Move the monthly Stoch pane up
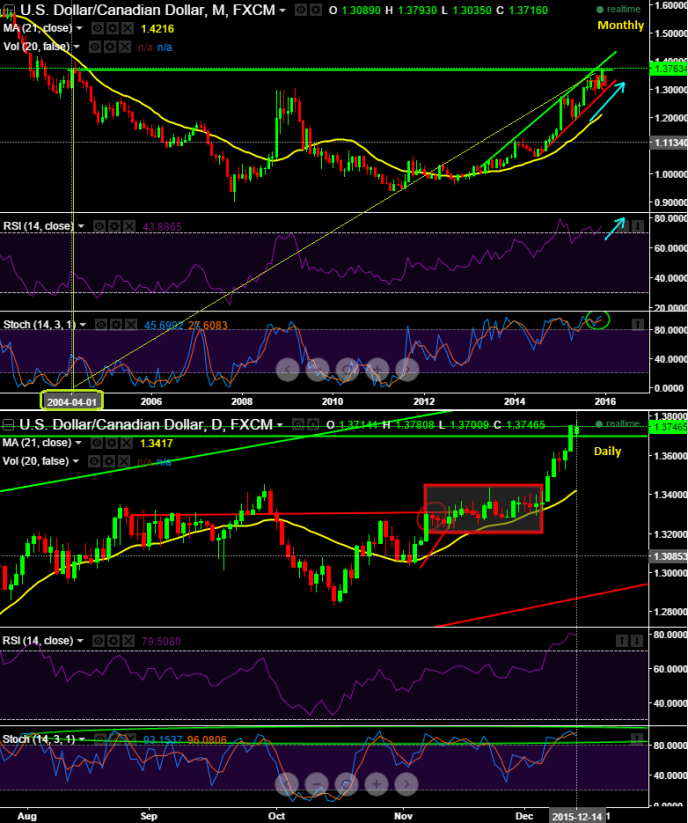 coord(637,325)
